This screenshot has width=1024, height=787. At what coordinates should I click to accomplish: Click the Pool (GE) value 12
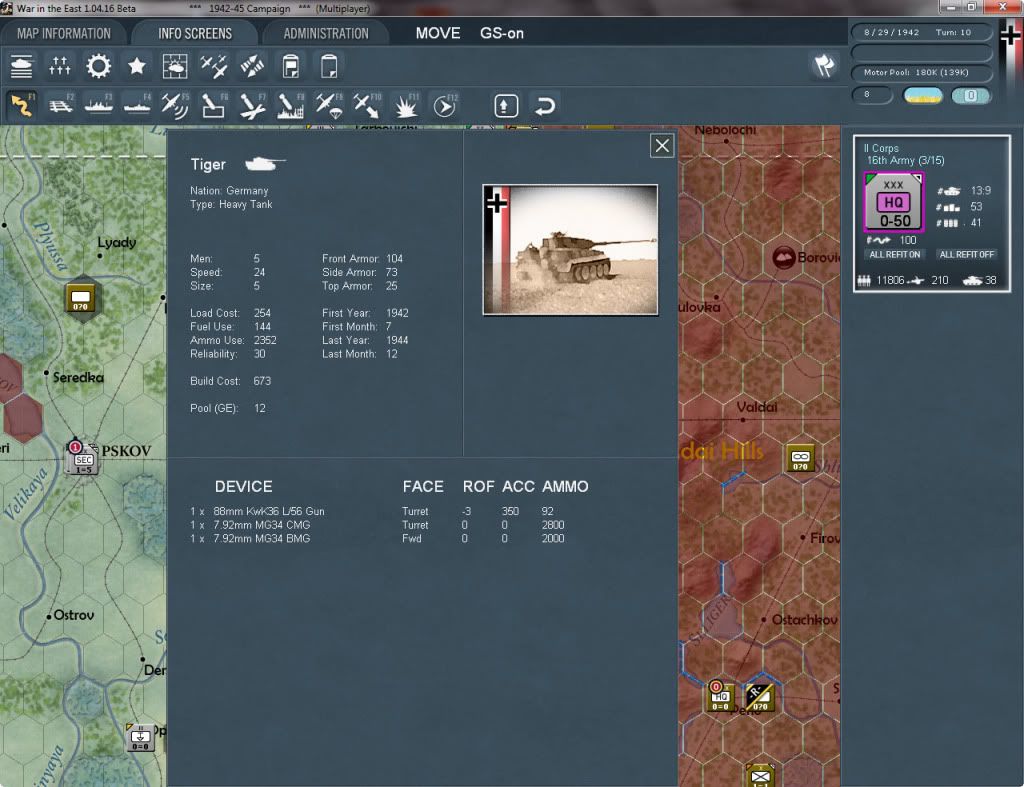click(x=259, y=408)
